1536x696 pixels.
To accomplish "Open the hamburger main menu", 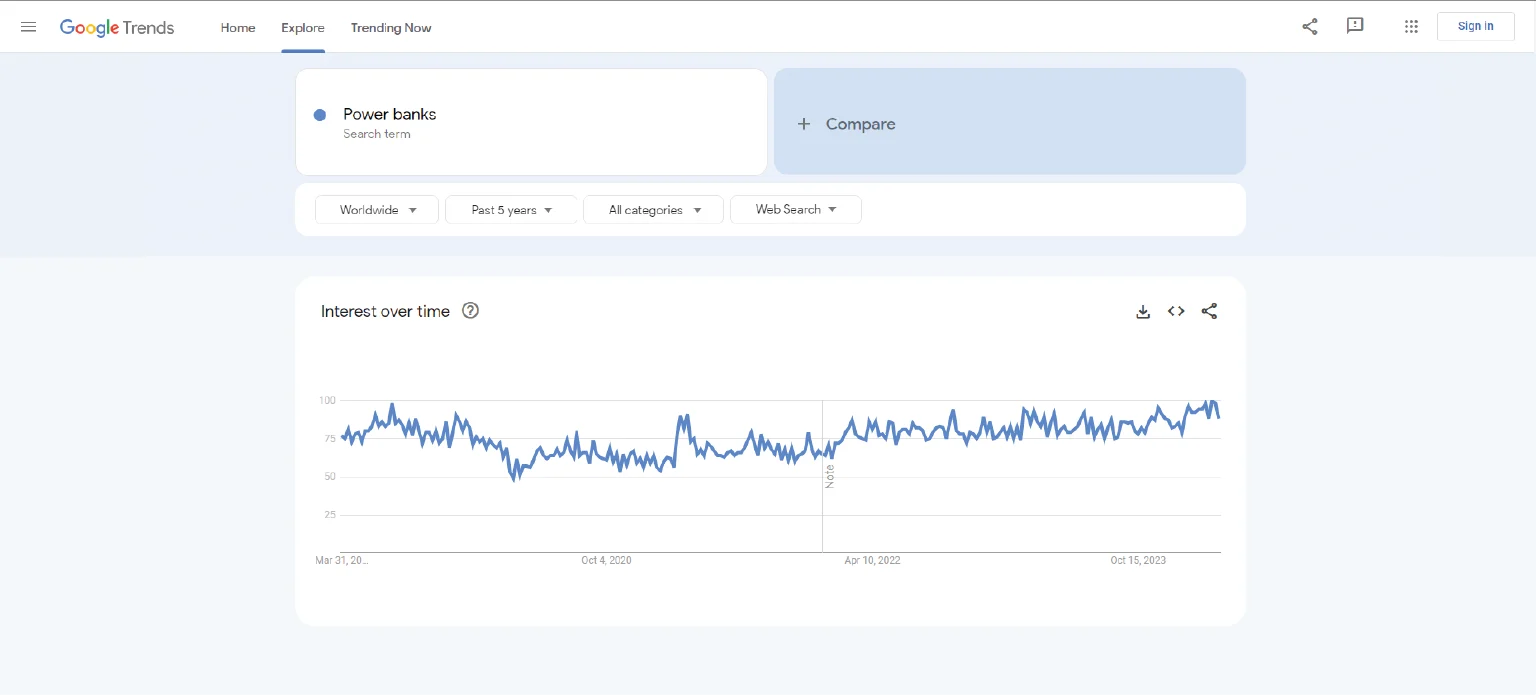I will pos(28,27).
